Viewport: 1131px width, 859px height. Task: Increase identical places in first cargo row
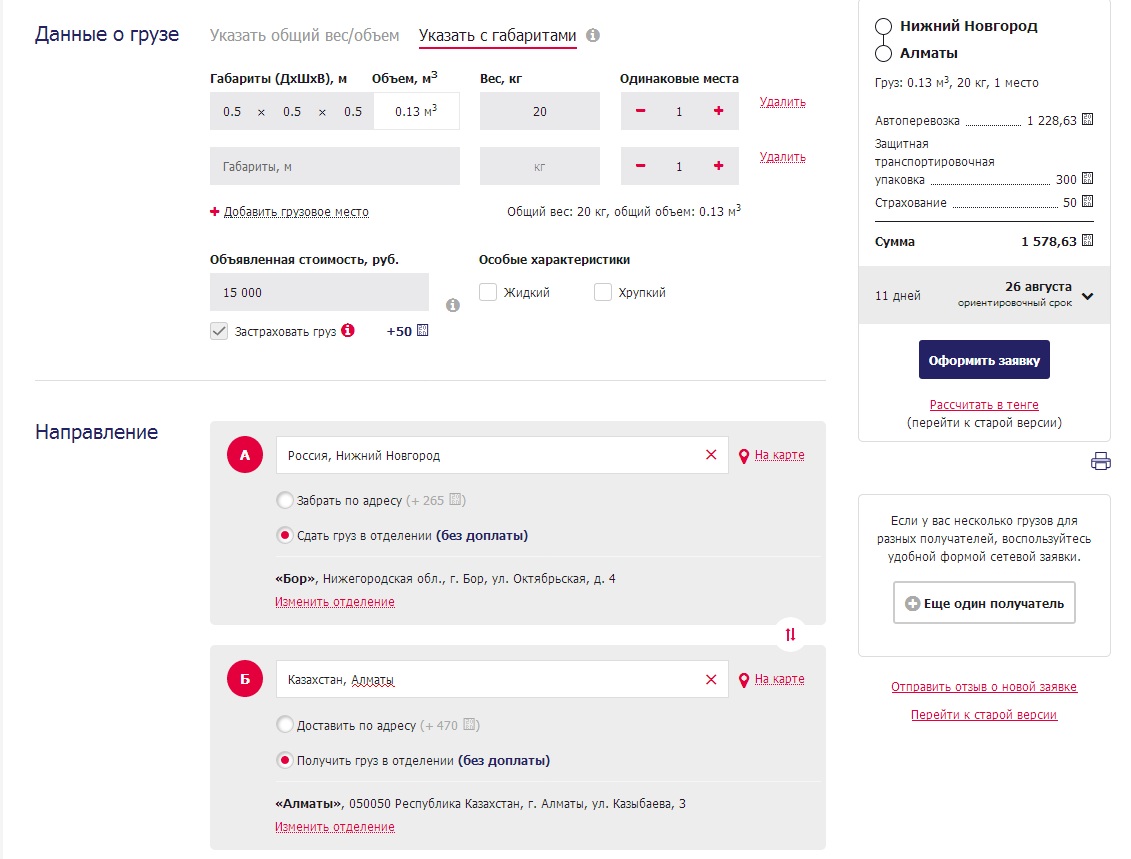(x=718, y=111)
